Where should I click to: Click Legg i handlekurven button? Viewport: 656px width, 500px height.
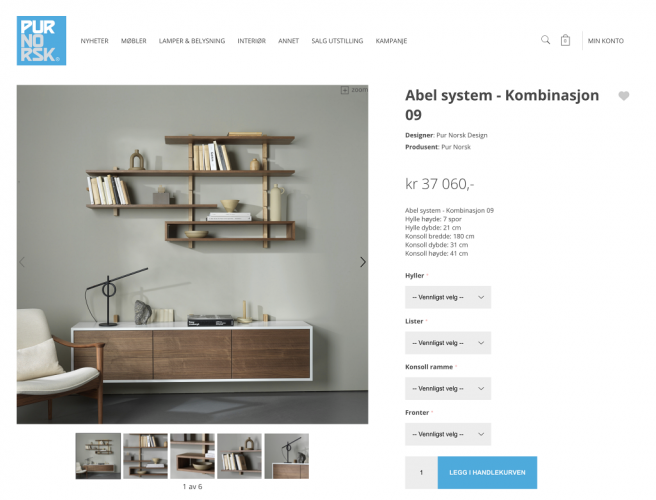(487, 472)
